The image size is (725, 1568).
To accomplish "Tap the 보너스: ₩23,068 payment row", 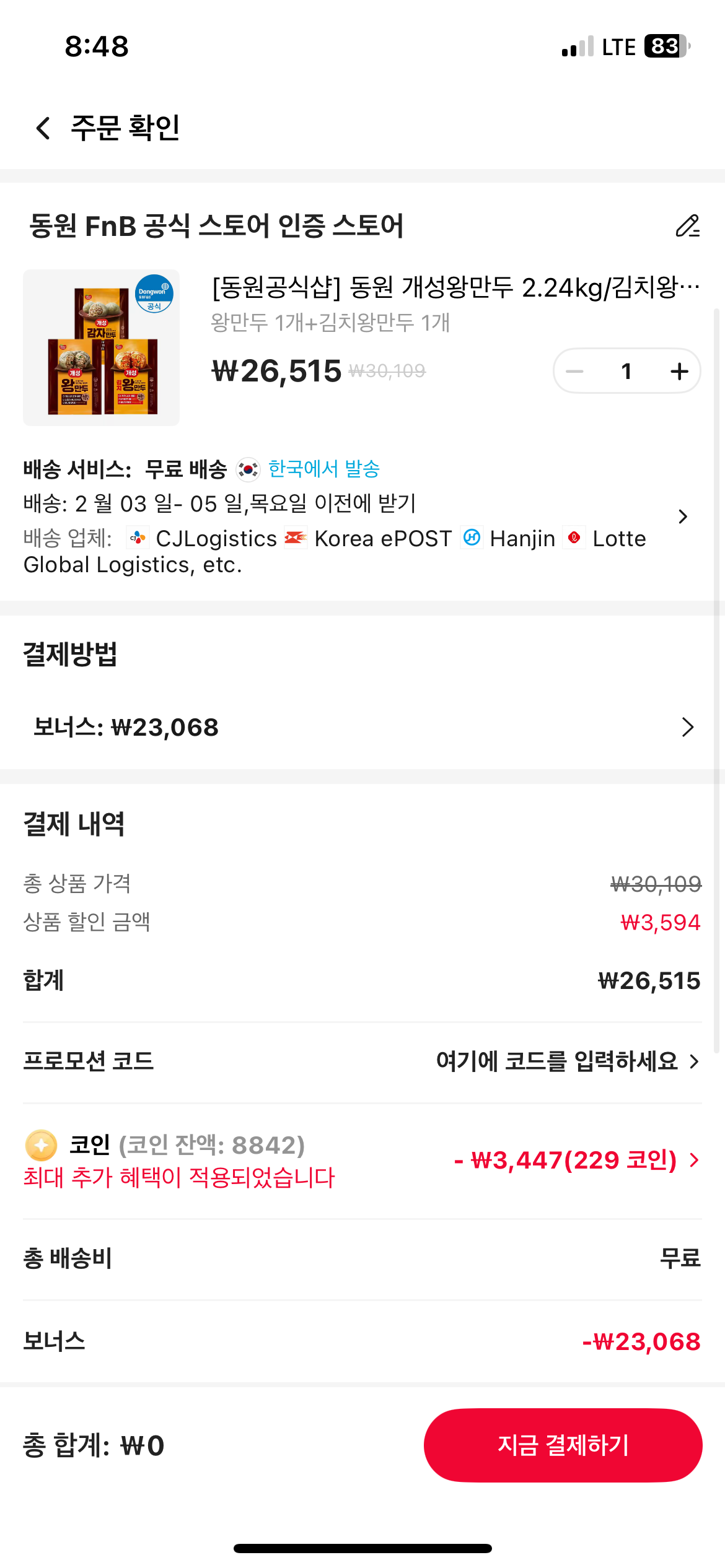I will [126, 727].
